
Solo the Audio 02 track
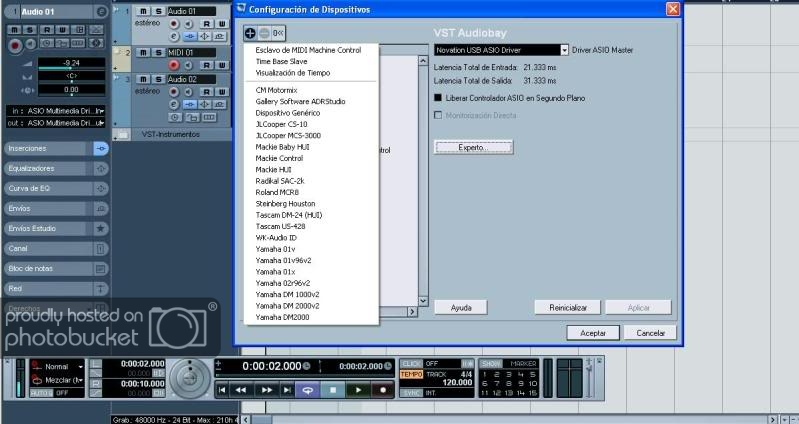(x=157, y=78)
